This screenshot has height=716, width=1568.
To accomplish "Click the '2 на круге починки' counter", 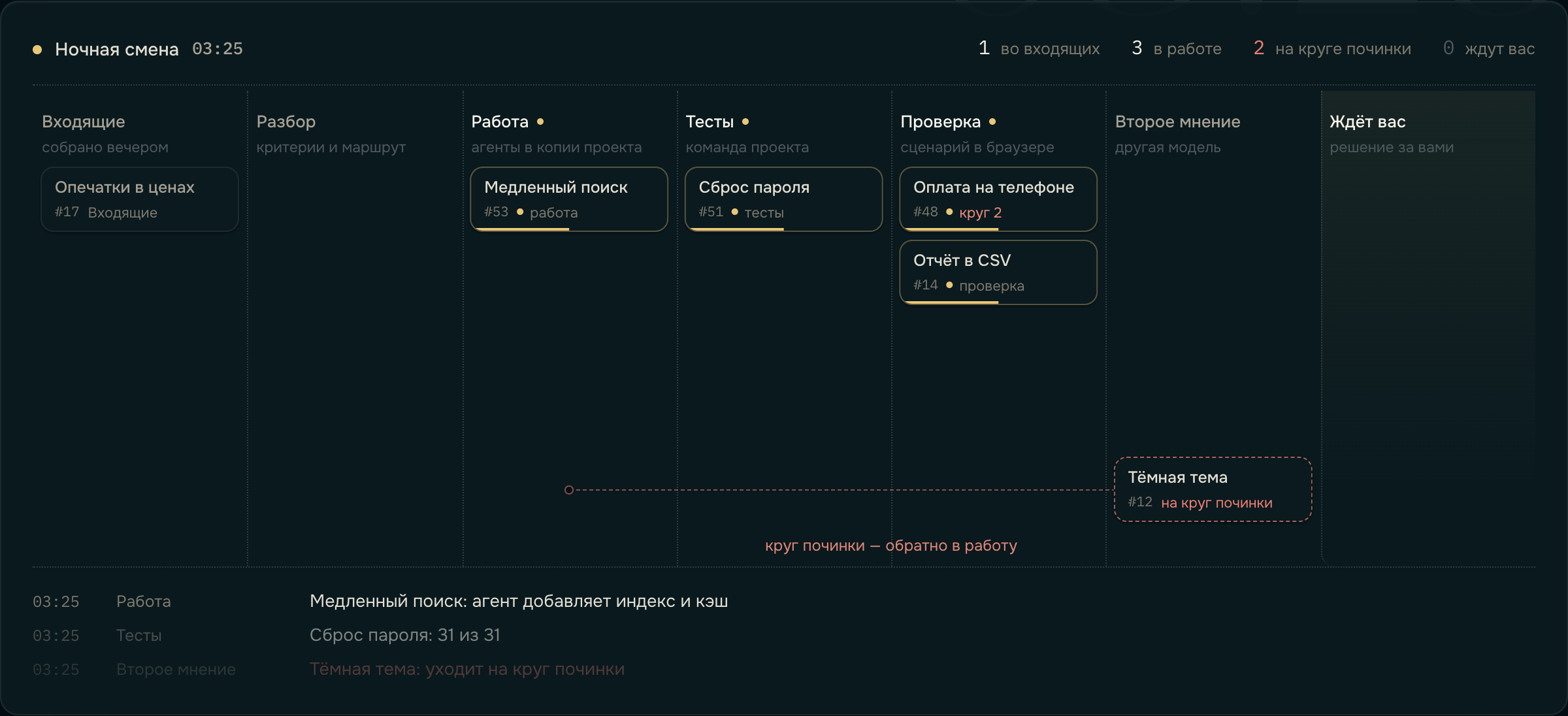I will click(x=1332, y=48).
